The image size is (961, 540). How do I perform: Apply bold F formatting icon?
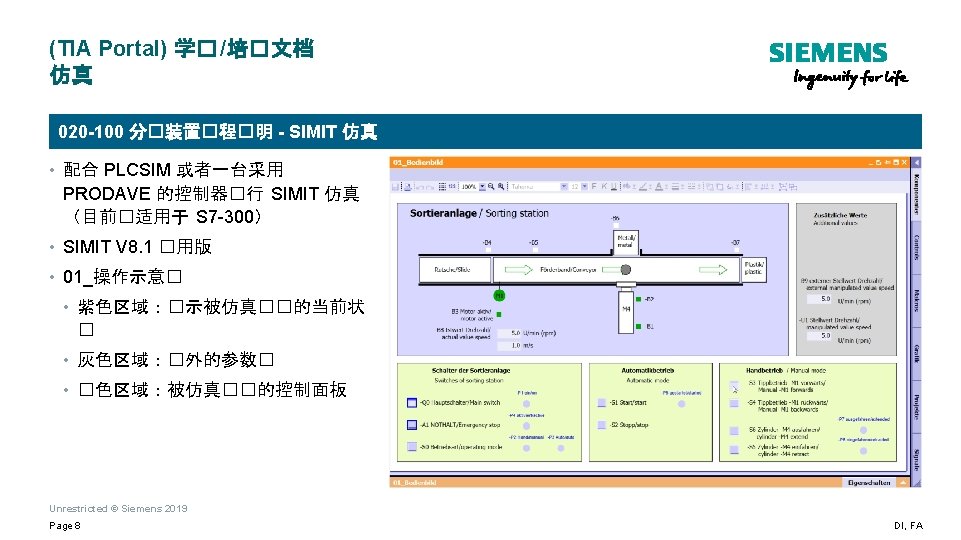click(x=594, y=186)
